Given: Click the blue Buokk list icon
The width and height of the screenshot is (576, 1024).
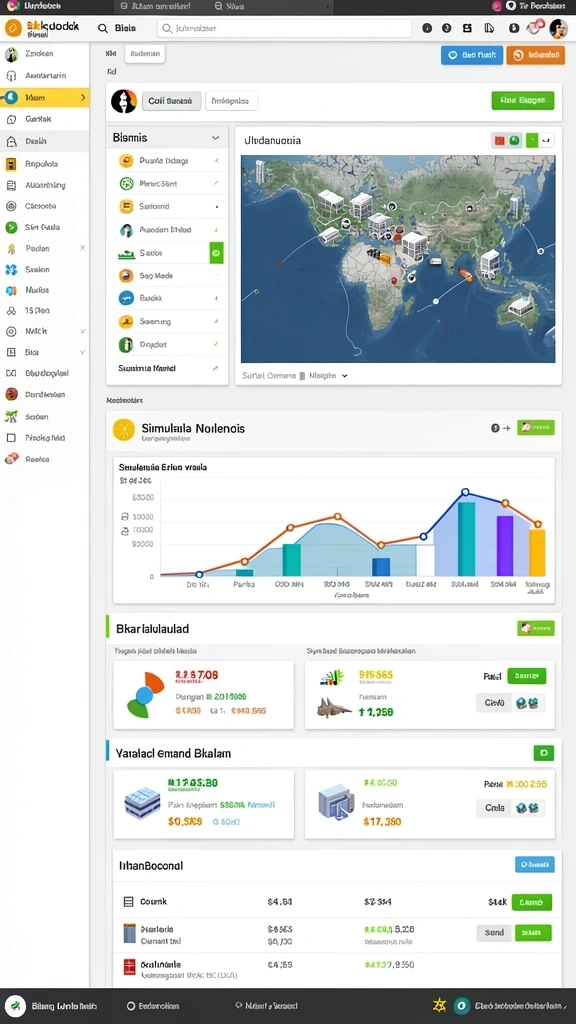Looking at the screenshot, I should (x=127, y=298).
